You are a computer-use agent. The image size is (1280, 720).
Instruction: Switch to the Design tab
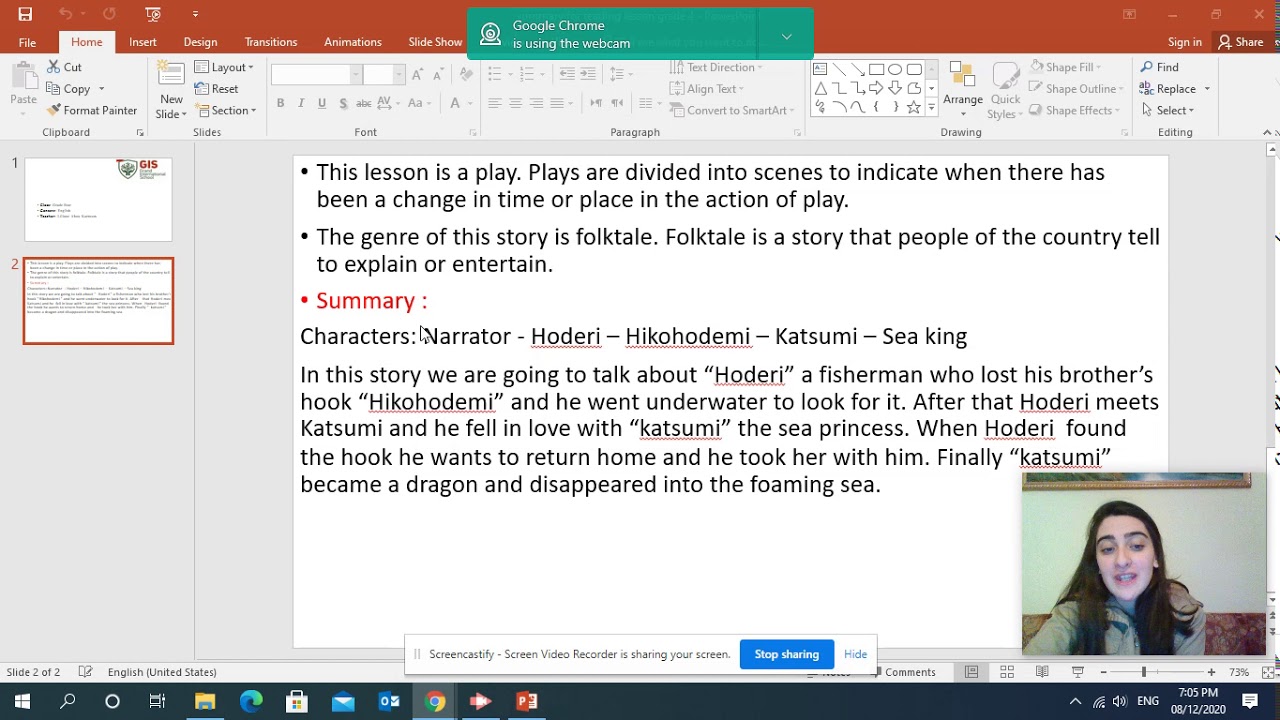pos(200,42)
